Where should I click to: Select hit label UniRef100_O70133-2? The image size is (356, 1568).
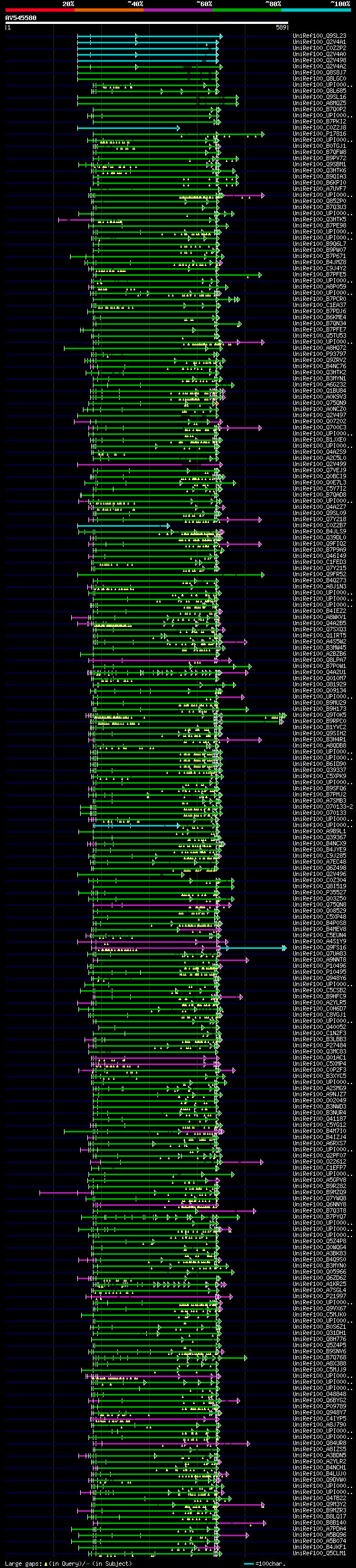pyautogui.click(x=323, y=807)
